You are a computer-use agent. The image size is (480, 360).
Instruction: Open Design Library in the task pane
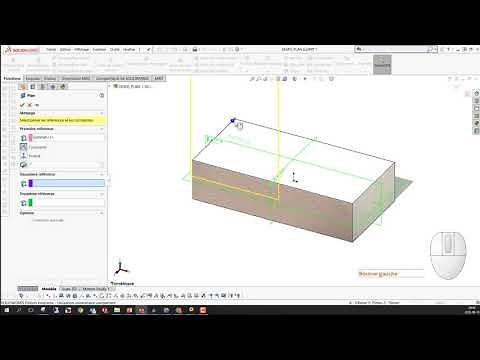click(x=476, y=101)
